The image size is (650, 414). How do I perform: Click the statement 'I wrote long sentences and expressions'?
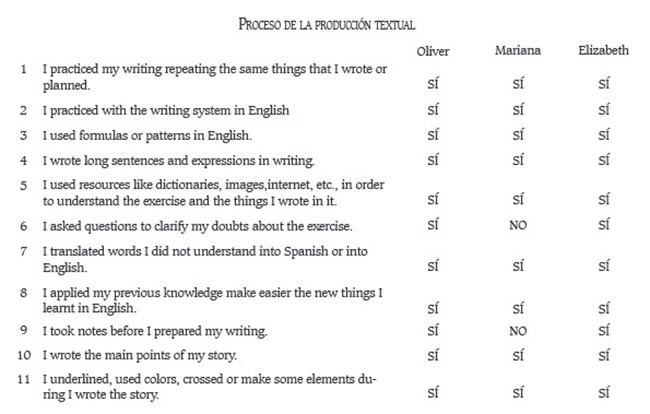[178, 160]
